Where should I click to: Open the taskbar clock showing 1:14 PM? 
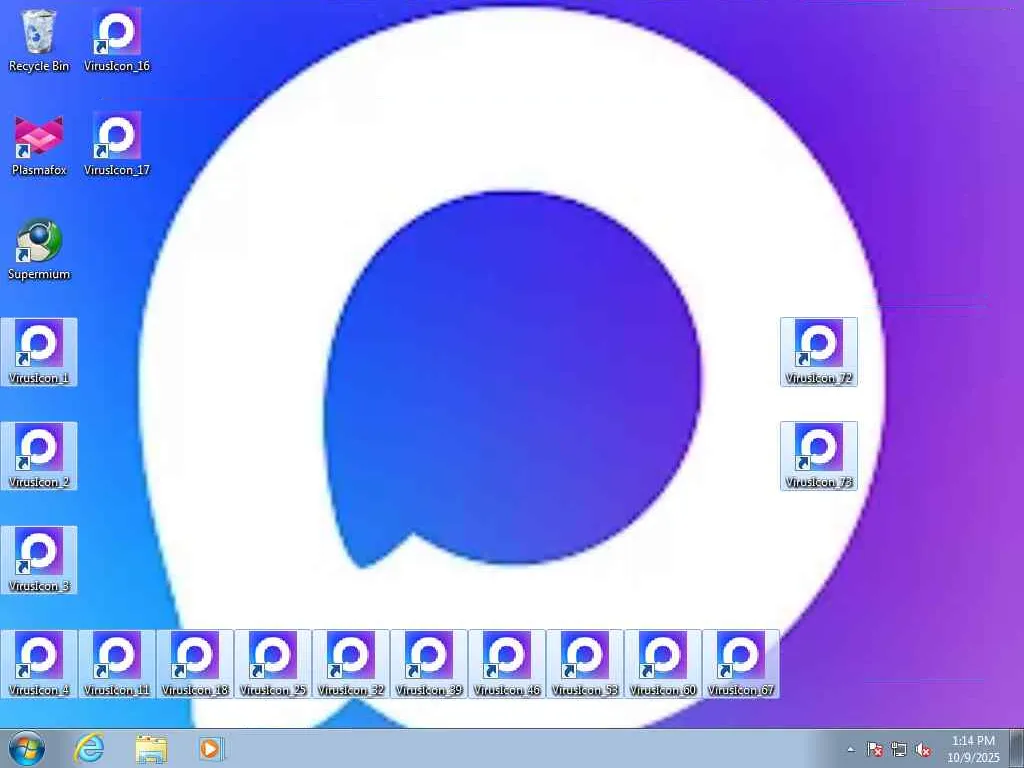[973, 749]
